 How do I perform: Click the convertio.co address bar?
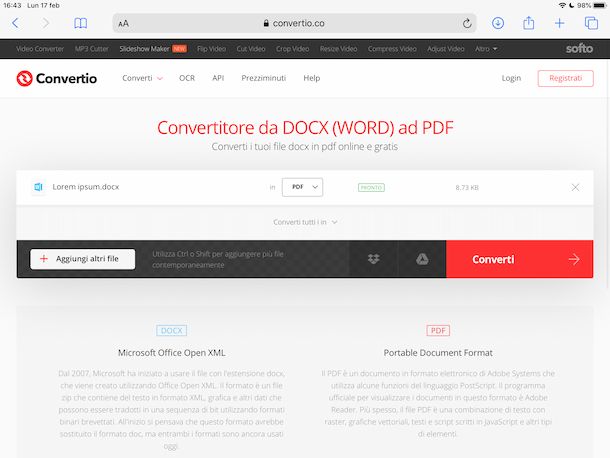(294, 23)
